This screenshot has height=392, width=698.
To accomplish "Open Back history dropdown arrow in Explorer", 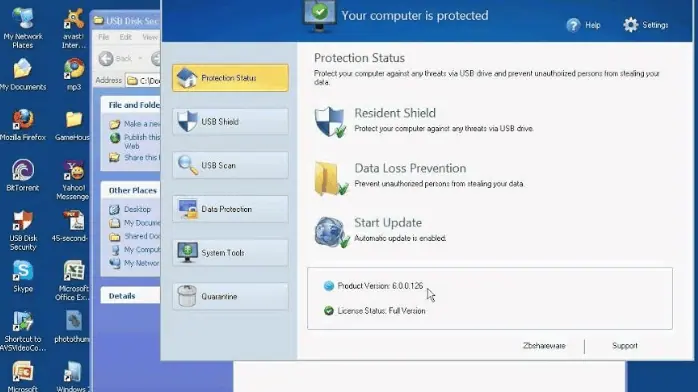I will coord(140,58).
